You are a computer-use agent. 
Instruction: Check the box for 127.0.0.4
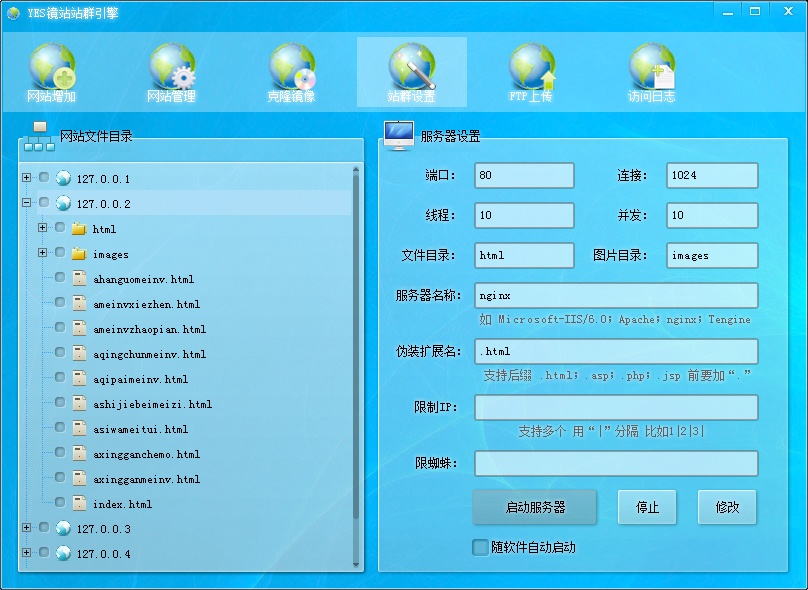pos(44,552)
